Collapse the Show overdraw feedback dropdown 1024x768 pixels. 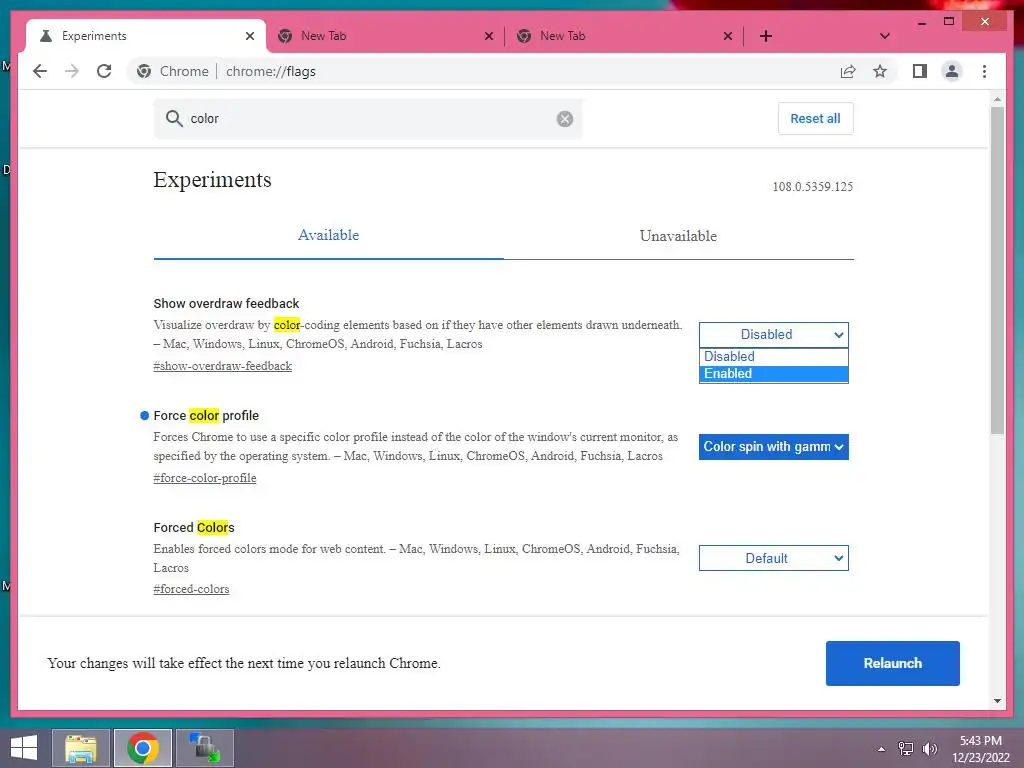(x=773, y=334)
